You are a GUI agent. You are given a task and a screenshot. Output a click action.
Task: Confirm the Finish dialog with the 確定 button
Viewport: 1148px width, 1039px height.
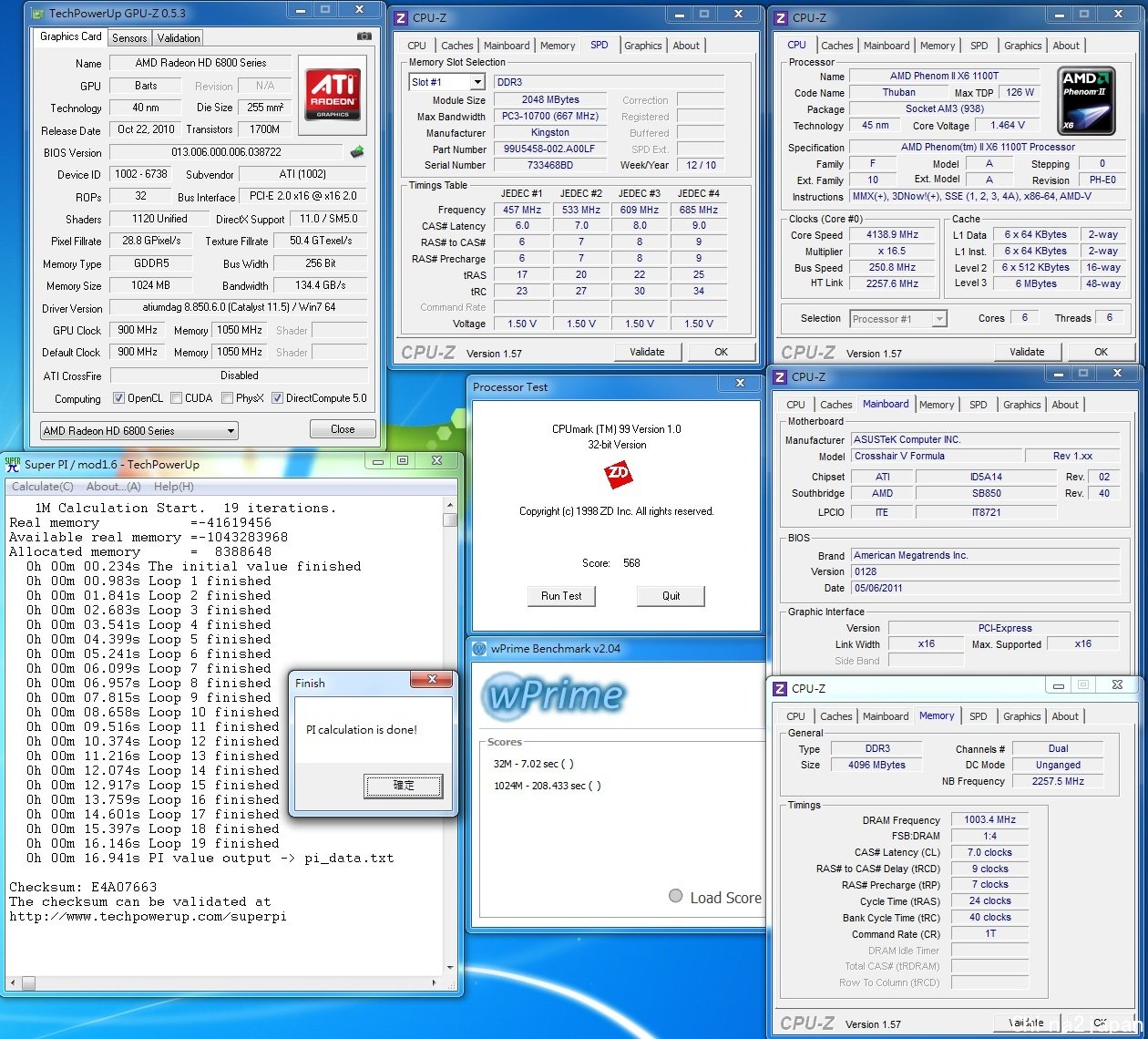point(404,785)
